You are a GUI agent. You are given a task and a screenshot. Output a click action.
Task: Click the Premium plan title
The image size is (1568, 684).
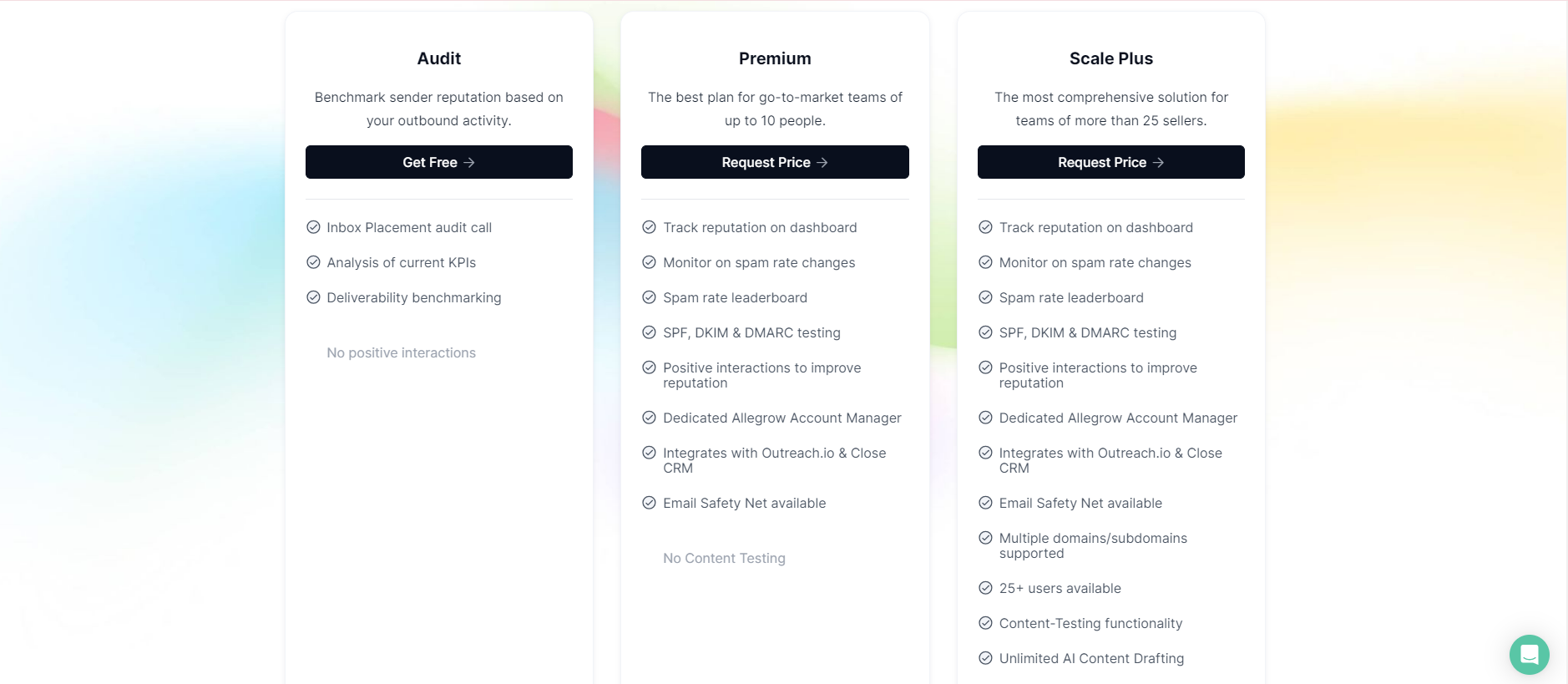775,58
